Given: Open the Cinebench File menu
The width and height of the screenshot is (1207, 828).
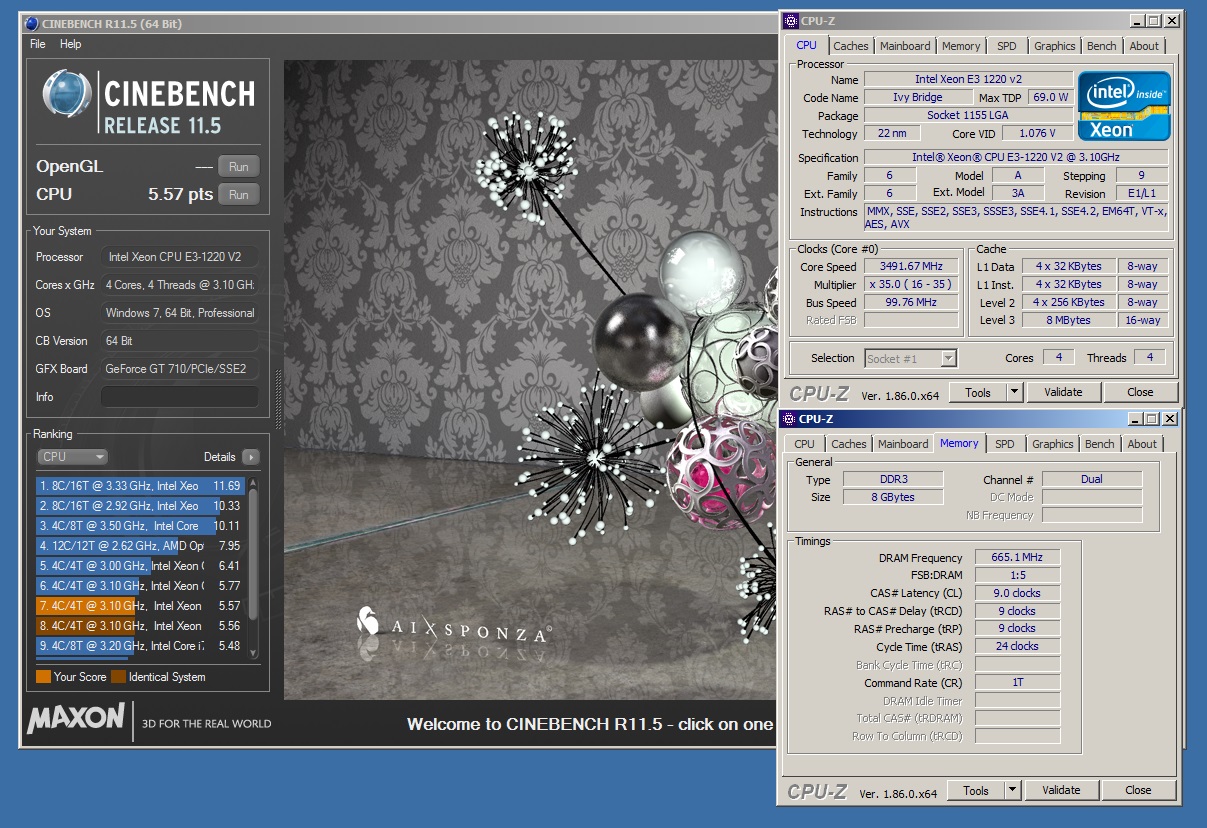Looking at the screenshot, I should click(x=38, y=44).
